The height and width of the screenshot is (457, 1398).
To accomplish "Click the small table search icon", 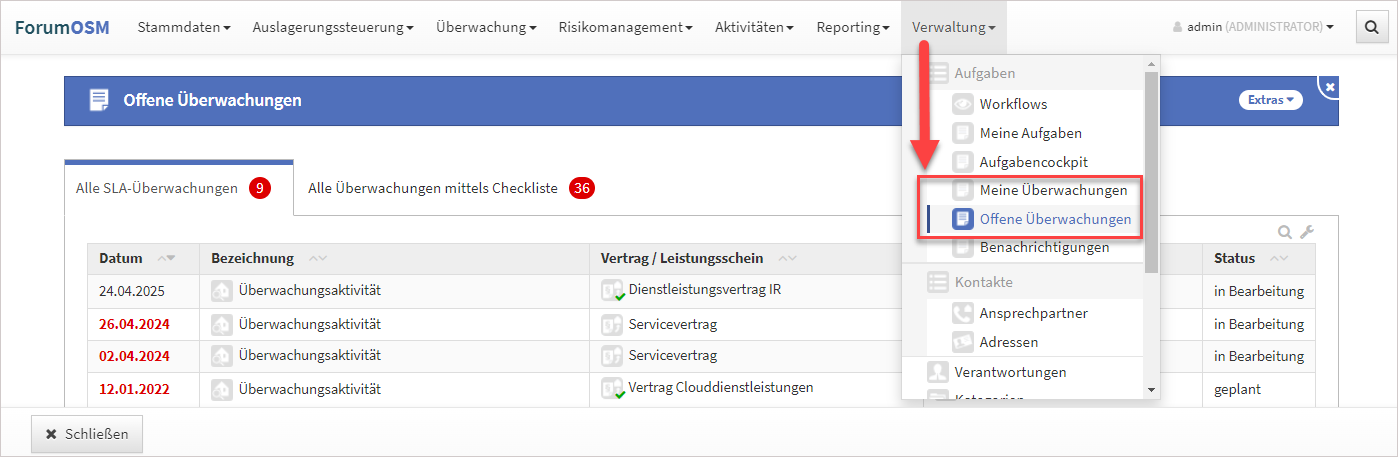I will (1286, 232).
